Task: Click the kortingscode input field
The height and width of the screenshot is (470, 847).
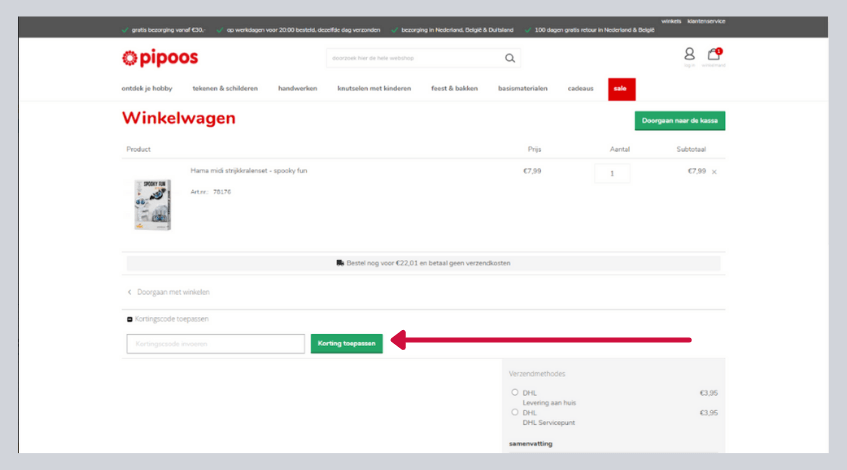Action: coord(215,344)
